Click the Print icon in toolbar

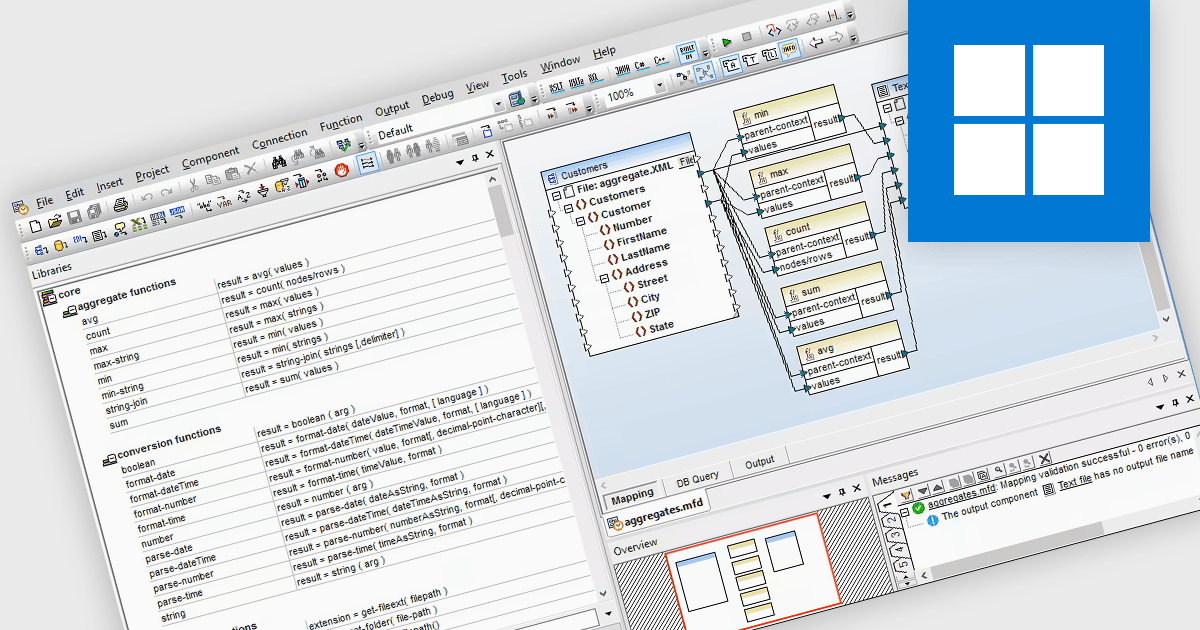[x=120, y=204]
